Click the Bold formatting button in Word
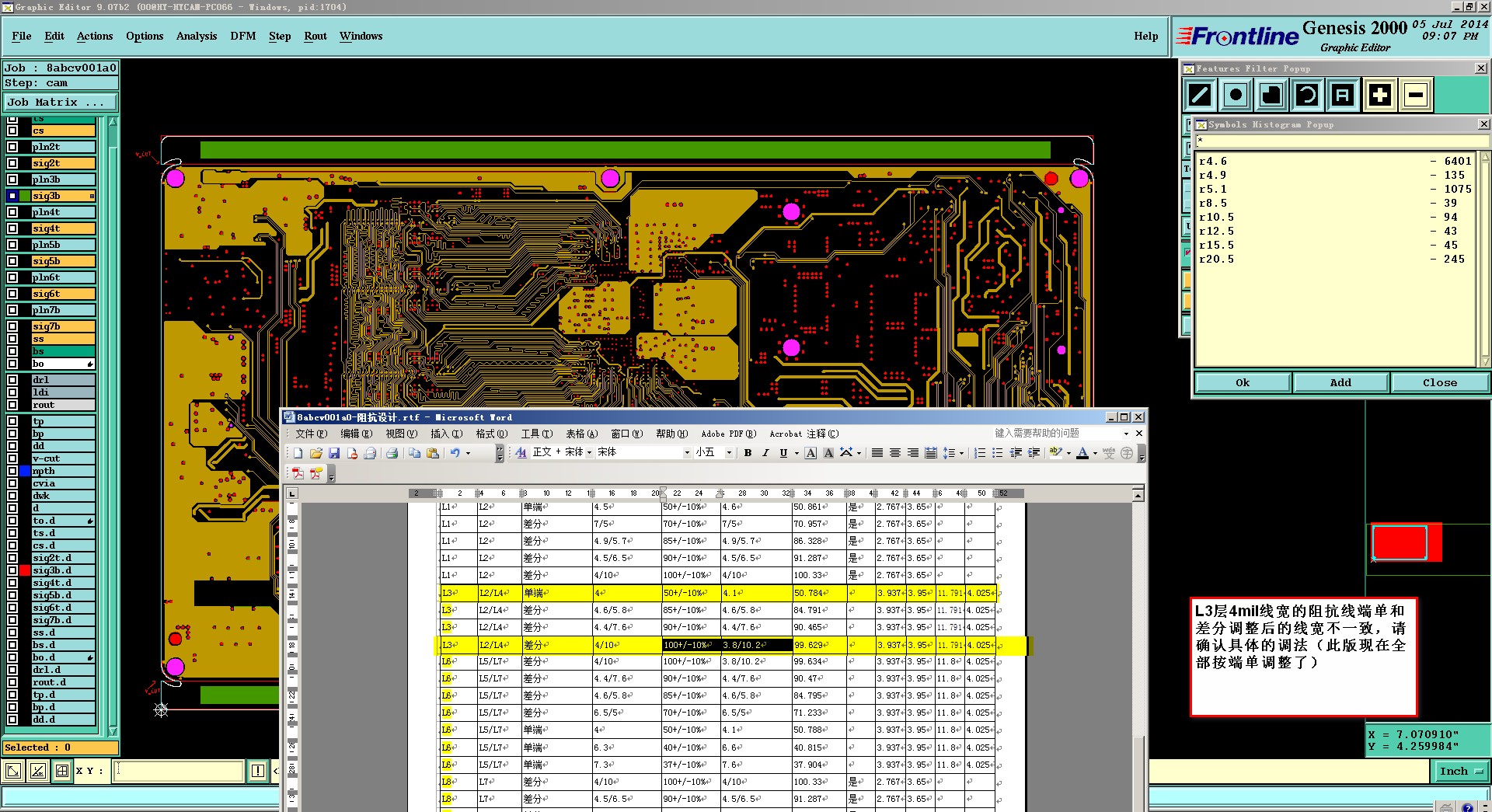The width and height of the screenshot is (1492, 812). (748, 453)
